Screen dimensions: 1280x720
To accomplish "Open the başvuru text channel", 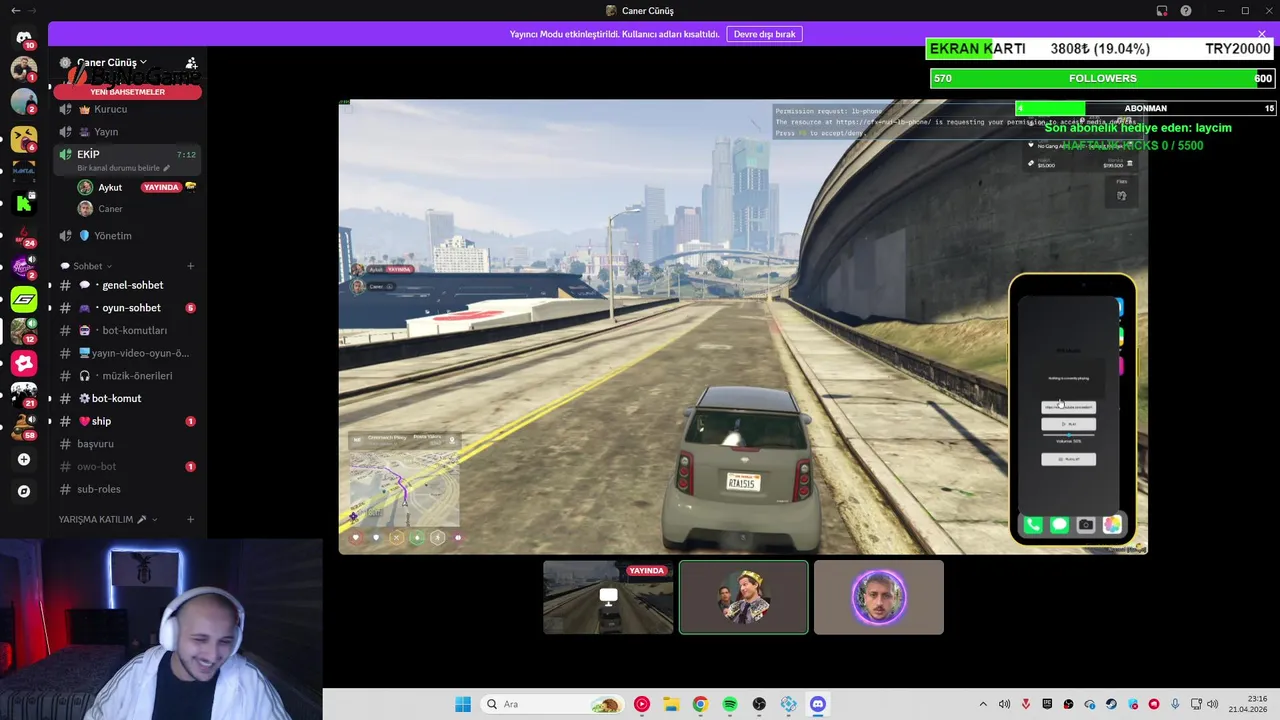I will [128, 444].
